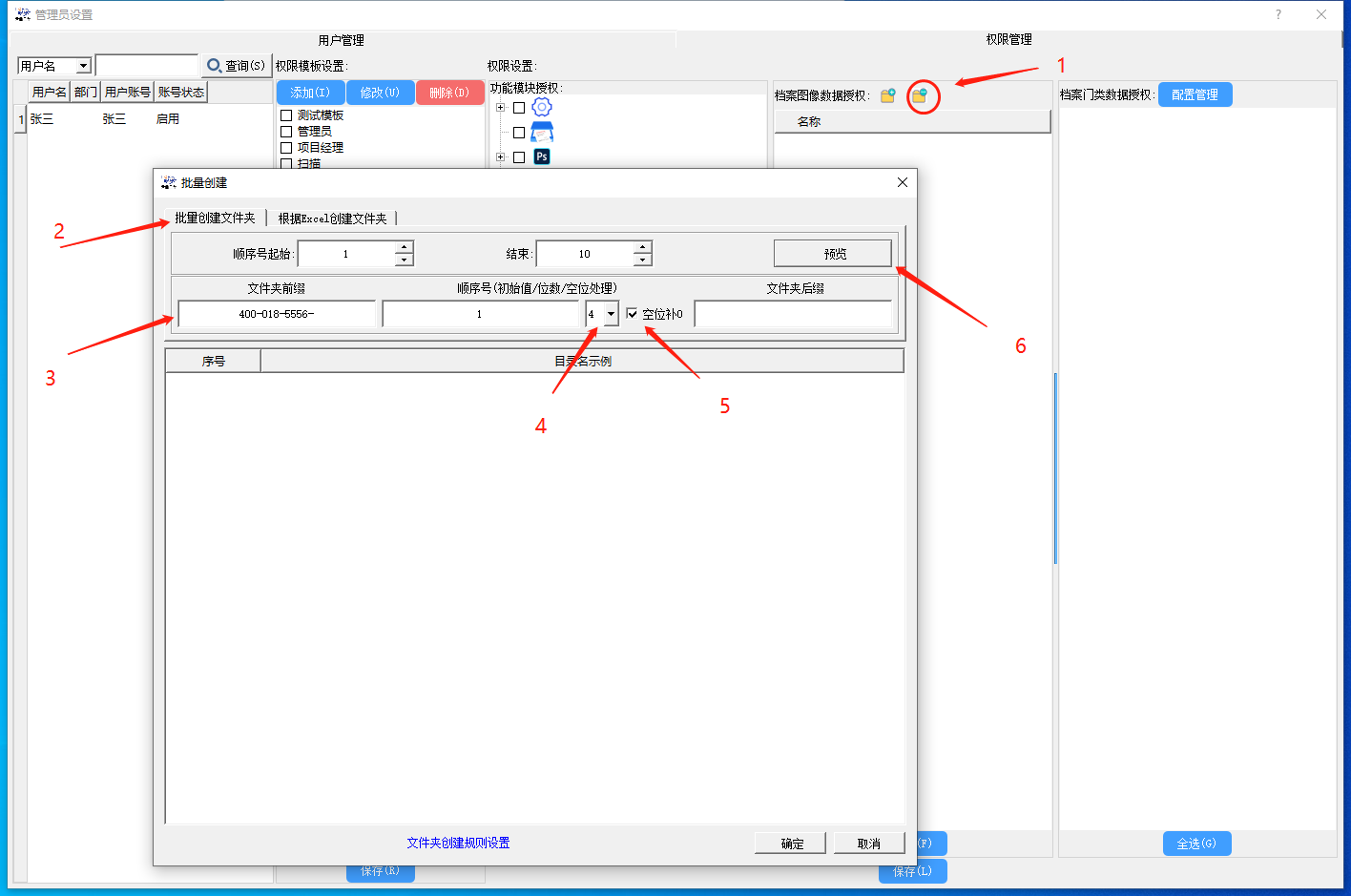Select the blue storefront module icon
Screen dimensions: 1351x896
coord(542,132)
